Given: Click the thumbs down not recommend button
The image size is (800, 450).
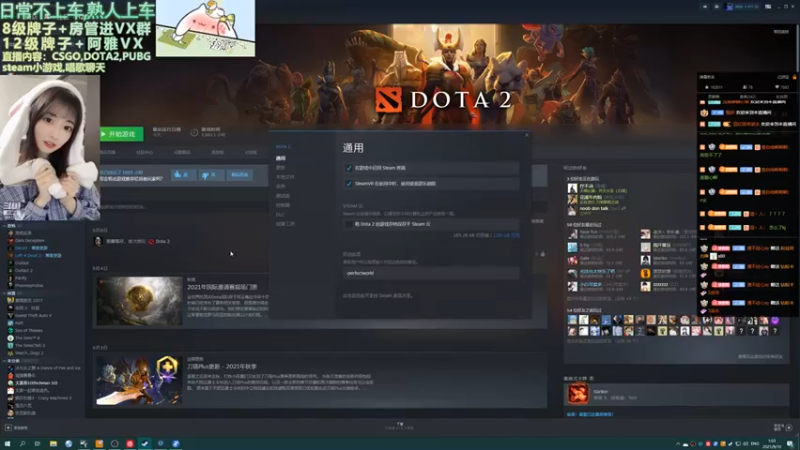Looking at the screenshot, I should (210, 174).
